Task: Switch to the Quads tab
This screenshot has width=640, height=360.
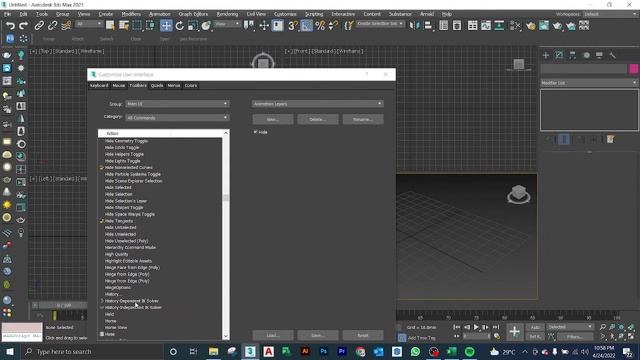Action: click(x=157, y=86)
